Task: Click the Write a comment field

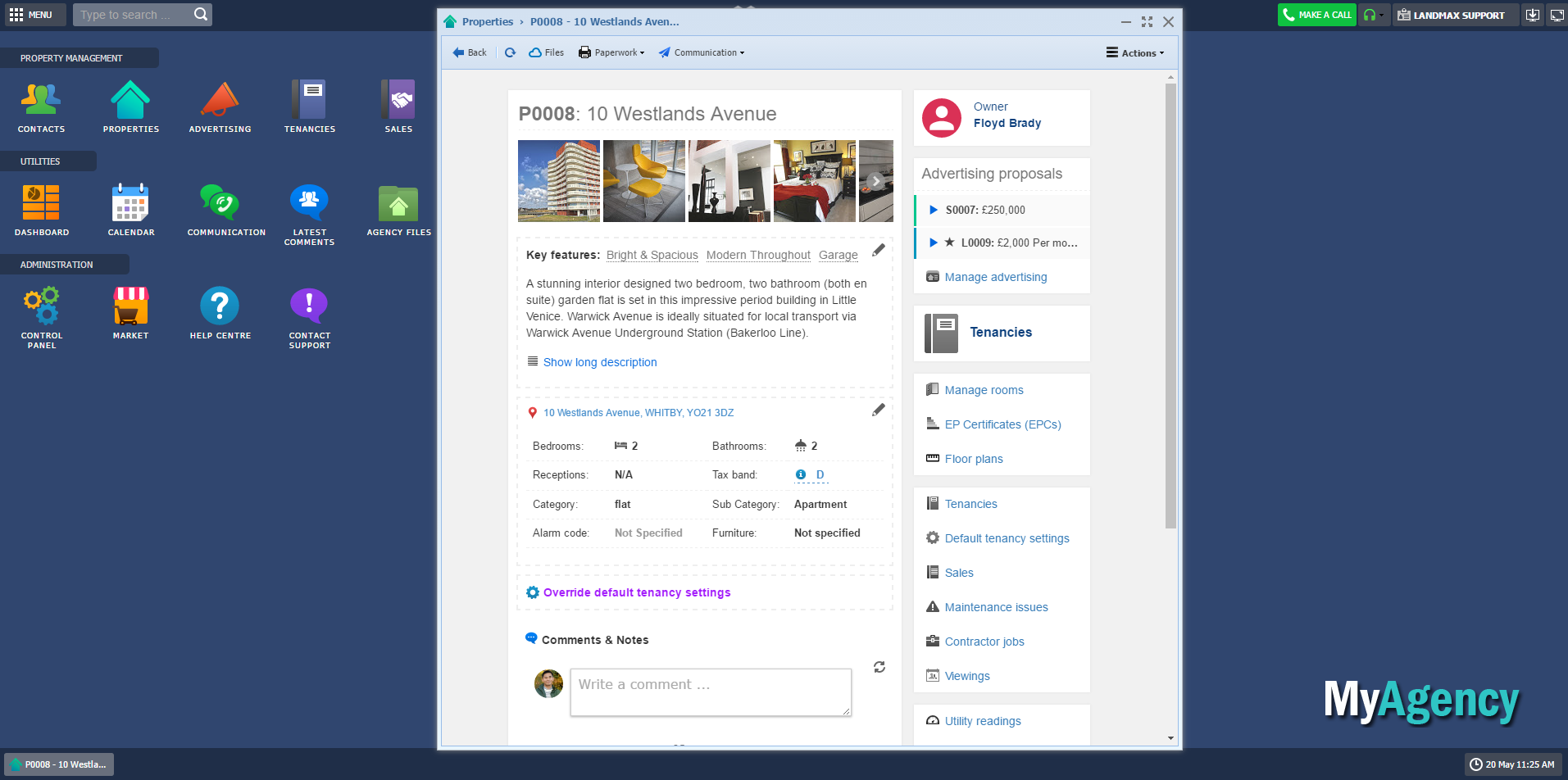Action: [x=710, y=692]
